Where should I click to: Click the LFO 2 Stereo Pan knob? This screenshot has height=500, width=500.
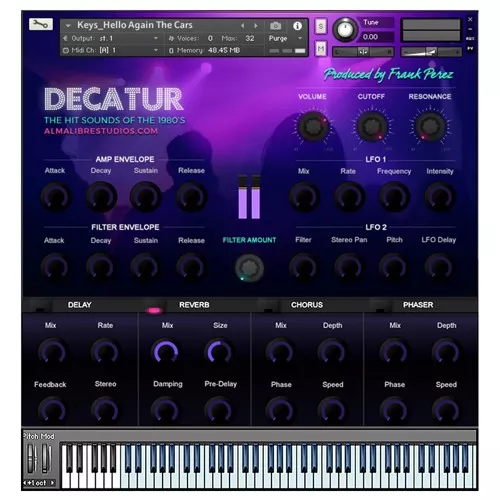349,267
